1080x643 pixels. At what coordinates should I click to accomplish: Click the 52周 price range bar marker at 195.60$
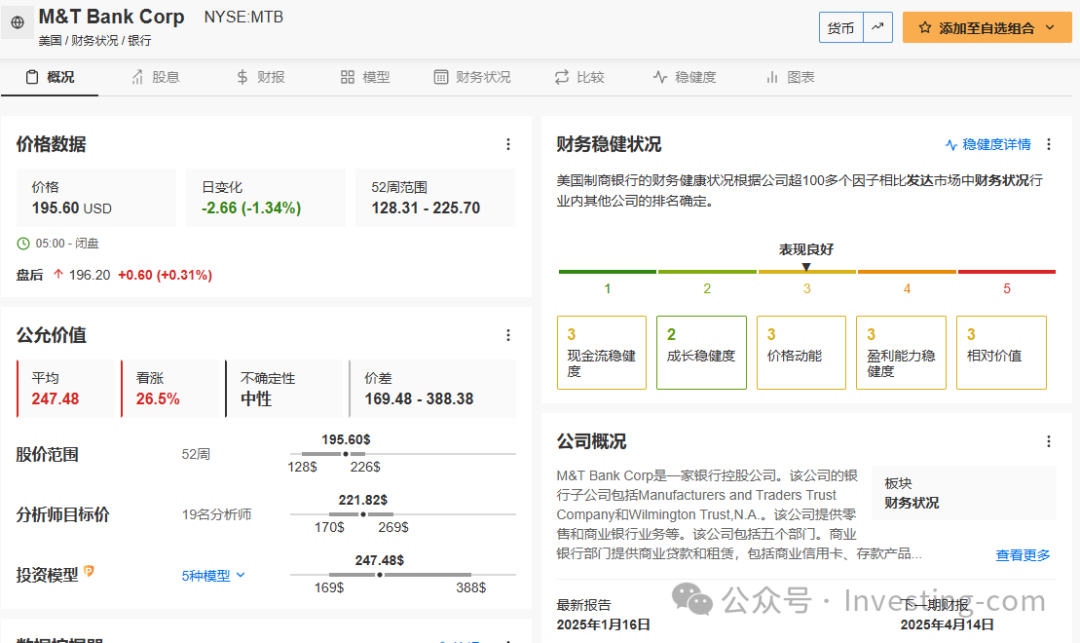pos(346,454)
